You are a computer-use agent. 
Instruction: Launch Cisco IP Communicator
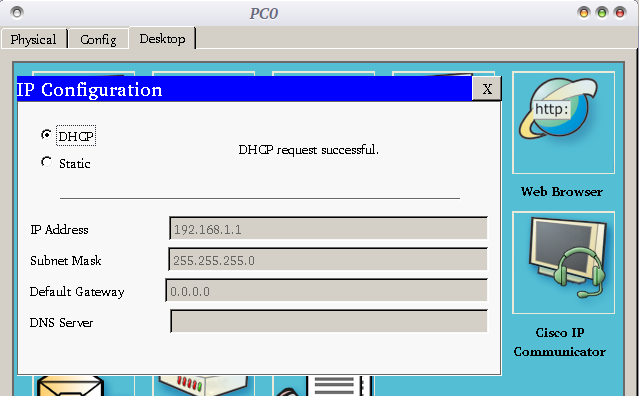click(x=563, y=262)
